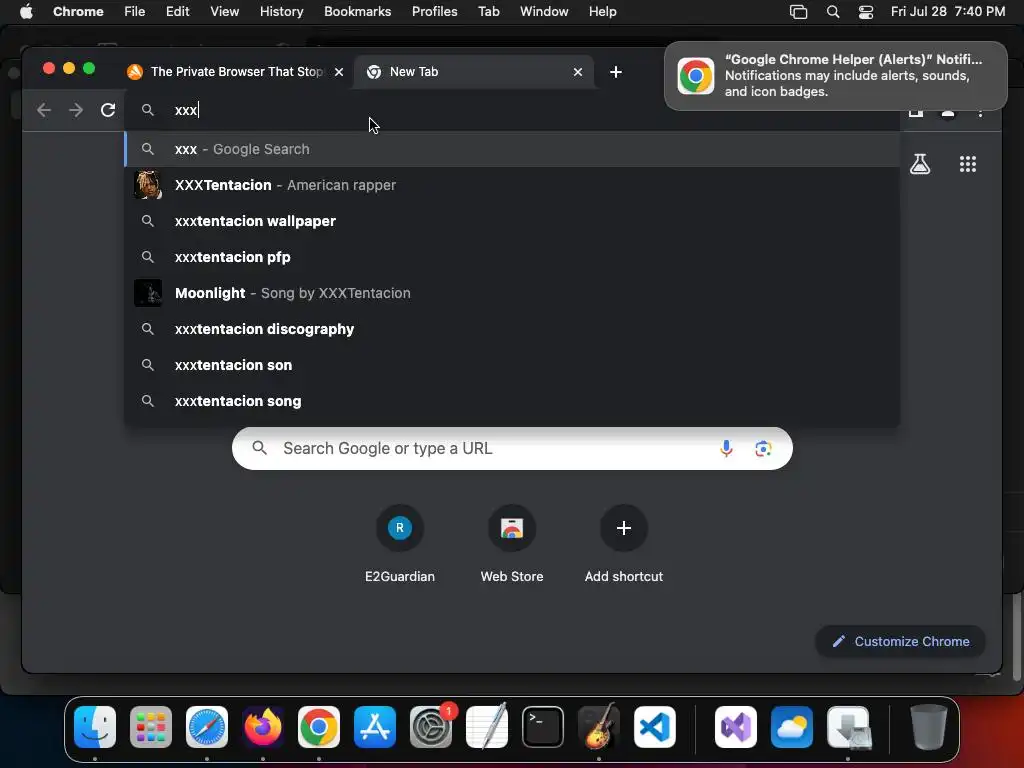
Task: Open Control Center in the menu bar
Action: coord(866,12)
